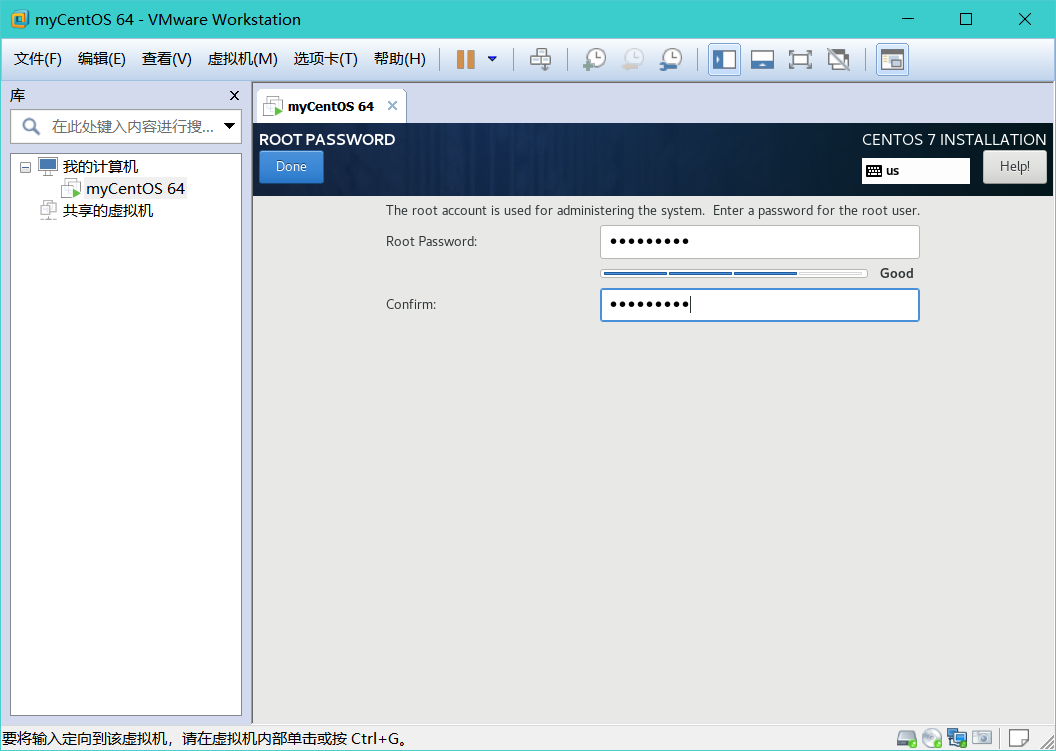
Task: Switch to the myCentOS 64 tab
Action: [330, 106]
